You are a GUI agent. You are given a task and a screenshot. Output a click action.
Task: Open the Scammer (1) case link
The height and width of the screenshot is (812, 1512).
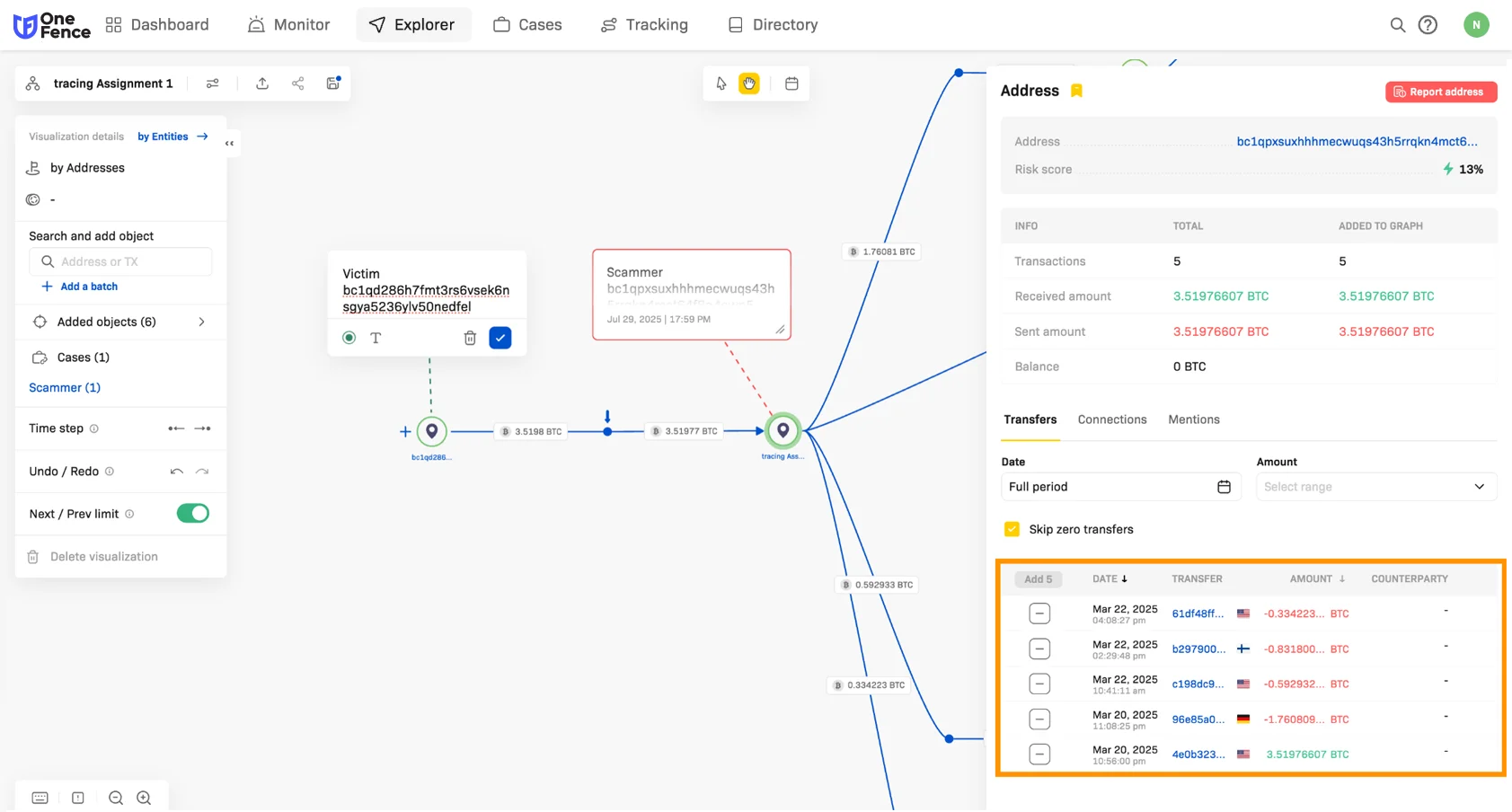click(x=65, y=388)
